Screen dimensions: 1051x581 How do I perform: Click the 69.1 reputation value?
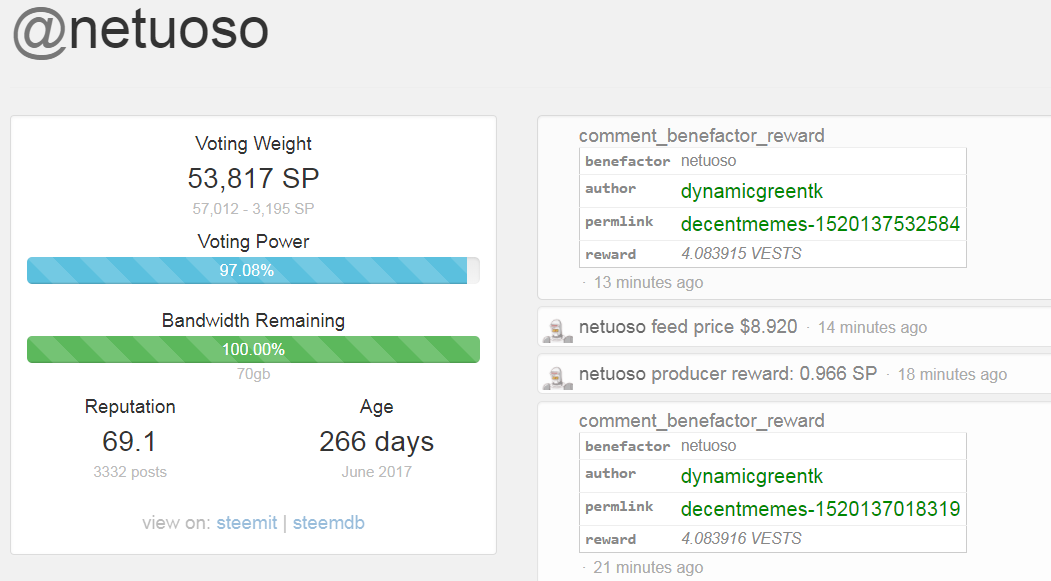[130, 441]
